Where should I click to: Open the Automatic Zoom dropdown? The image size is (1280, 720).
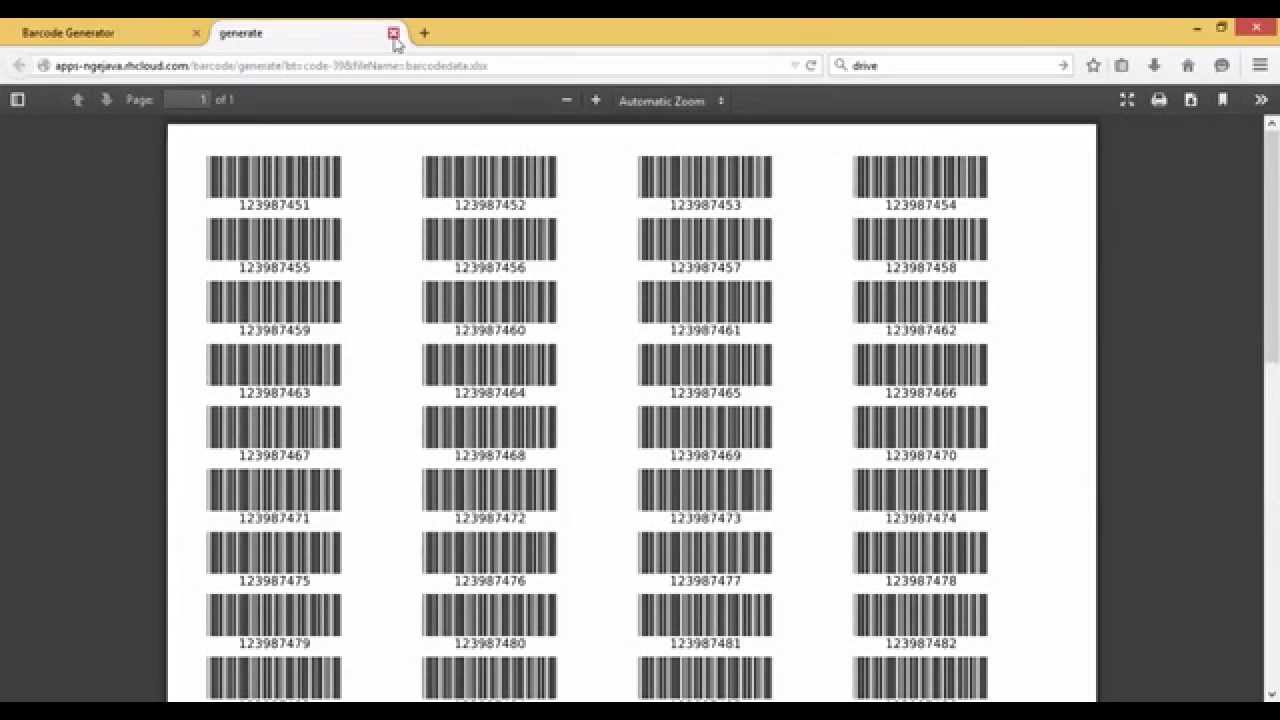671,101
